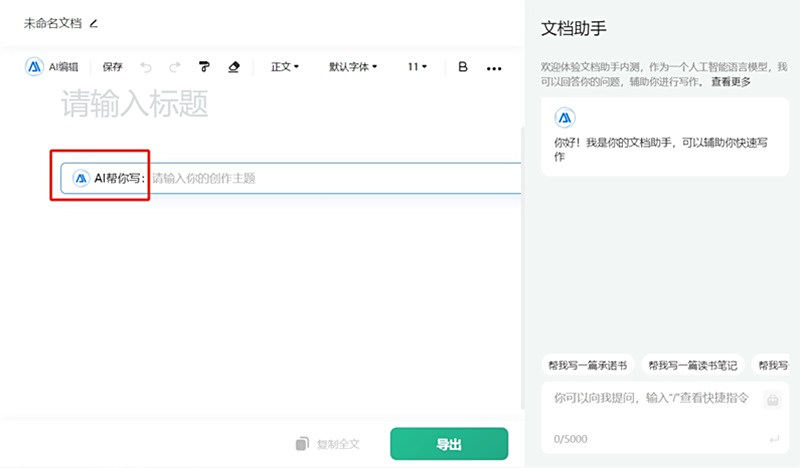Screen dimensions: 800x468
Task: Click the eraser clear-format icon
Action: [234, 67]
